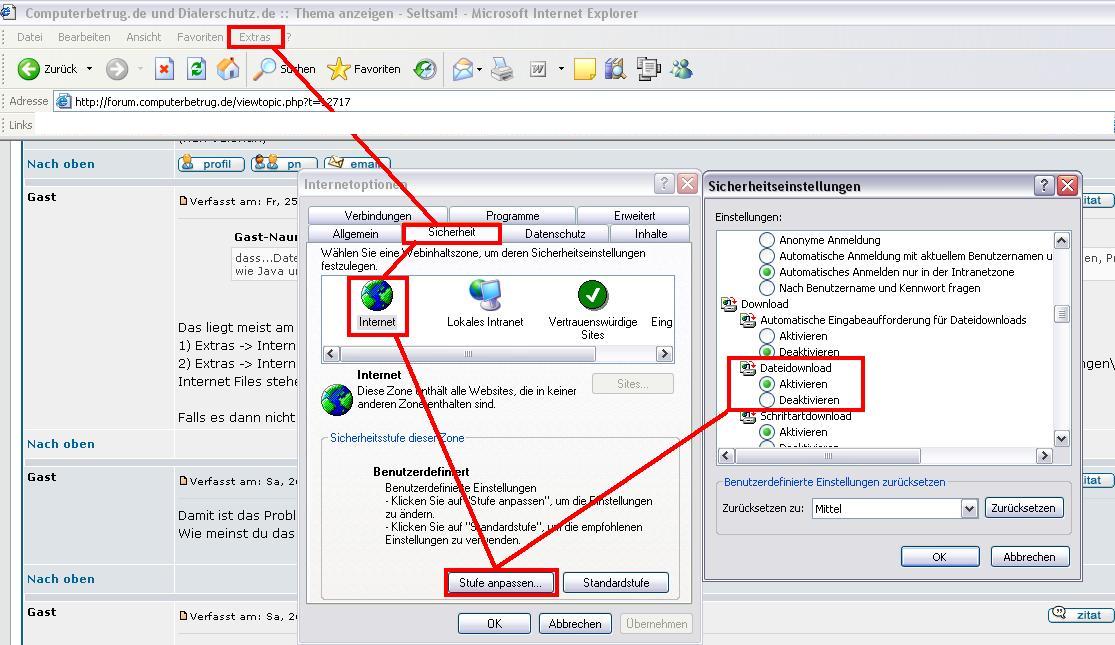Click the Stop loading icon in toolbar

pos(165,69)
